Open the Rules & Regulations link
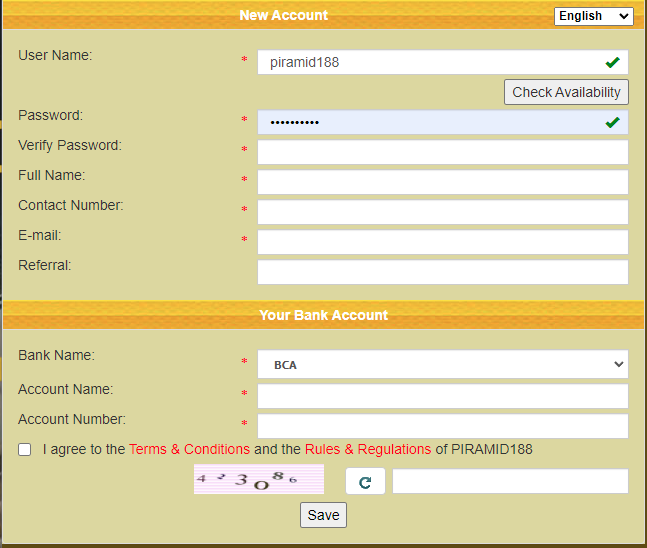647x548 pixels. point(367,449)
